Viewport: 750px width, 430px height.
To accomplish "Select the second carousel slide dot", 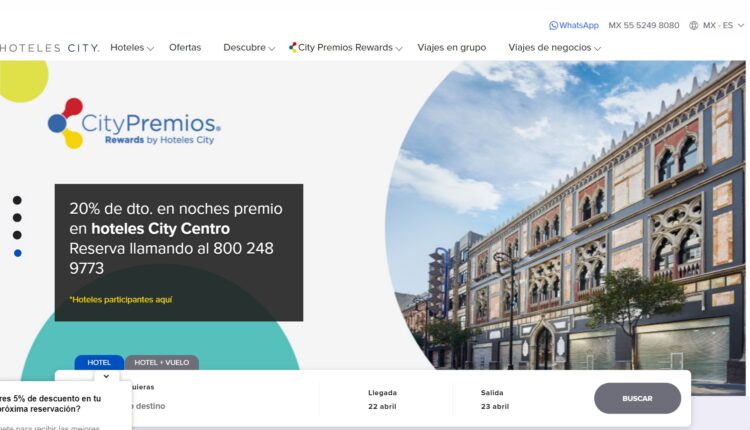I will pyautogui.click(x=17, y=217).
